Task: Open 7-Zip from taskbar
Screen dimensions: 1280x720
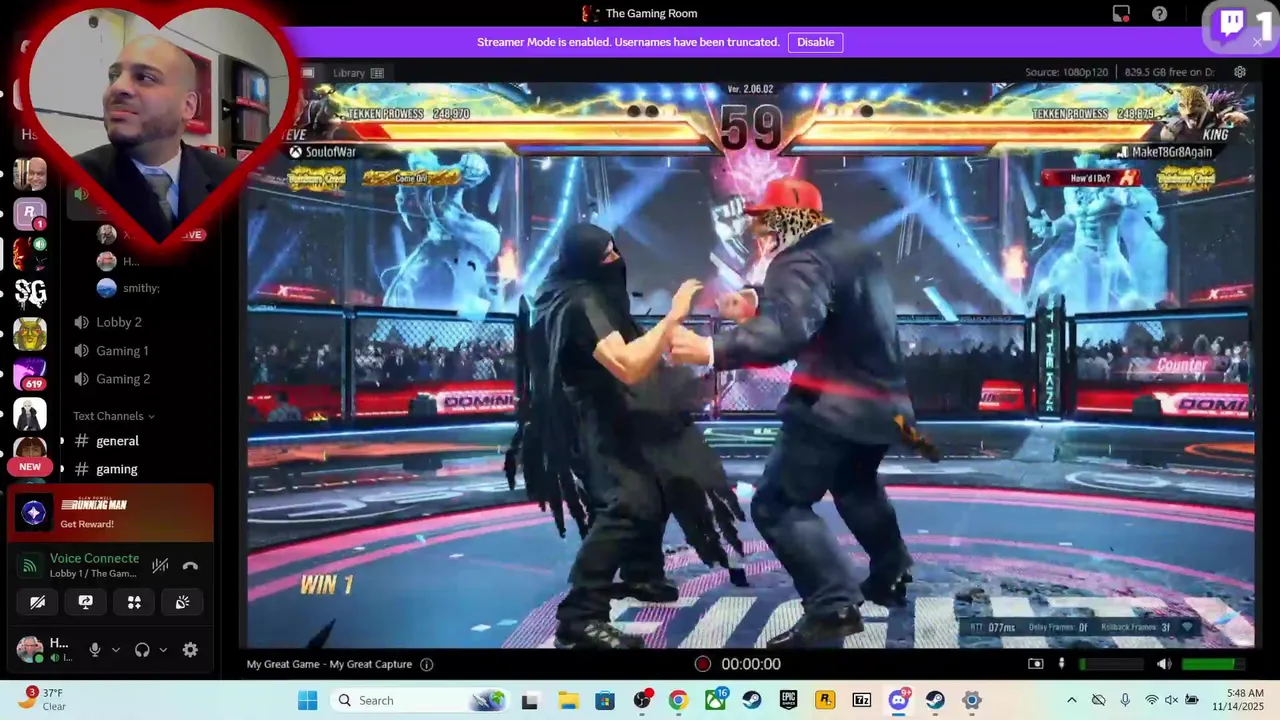Action: (862, 700)
